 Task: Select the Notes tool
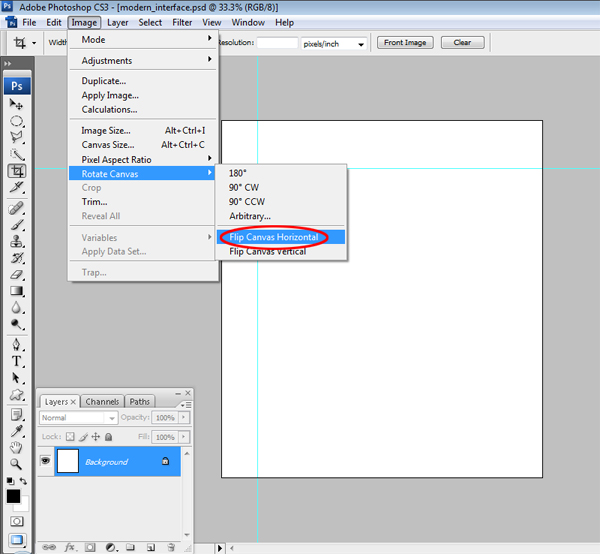(16, 414)
